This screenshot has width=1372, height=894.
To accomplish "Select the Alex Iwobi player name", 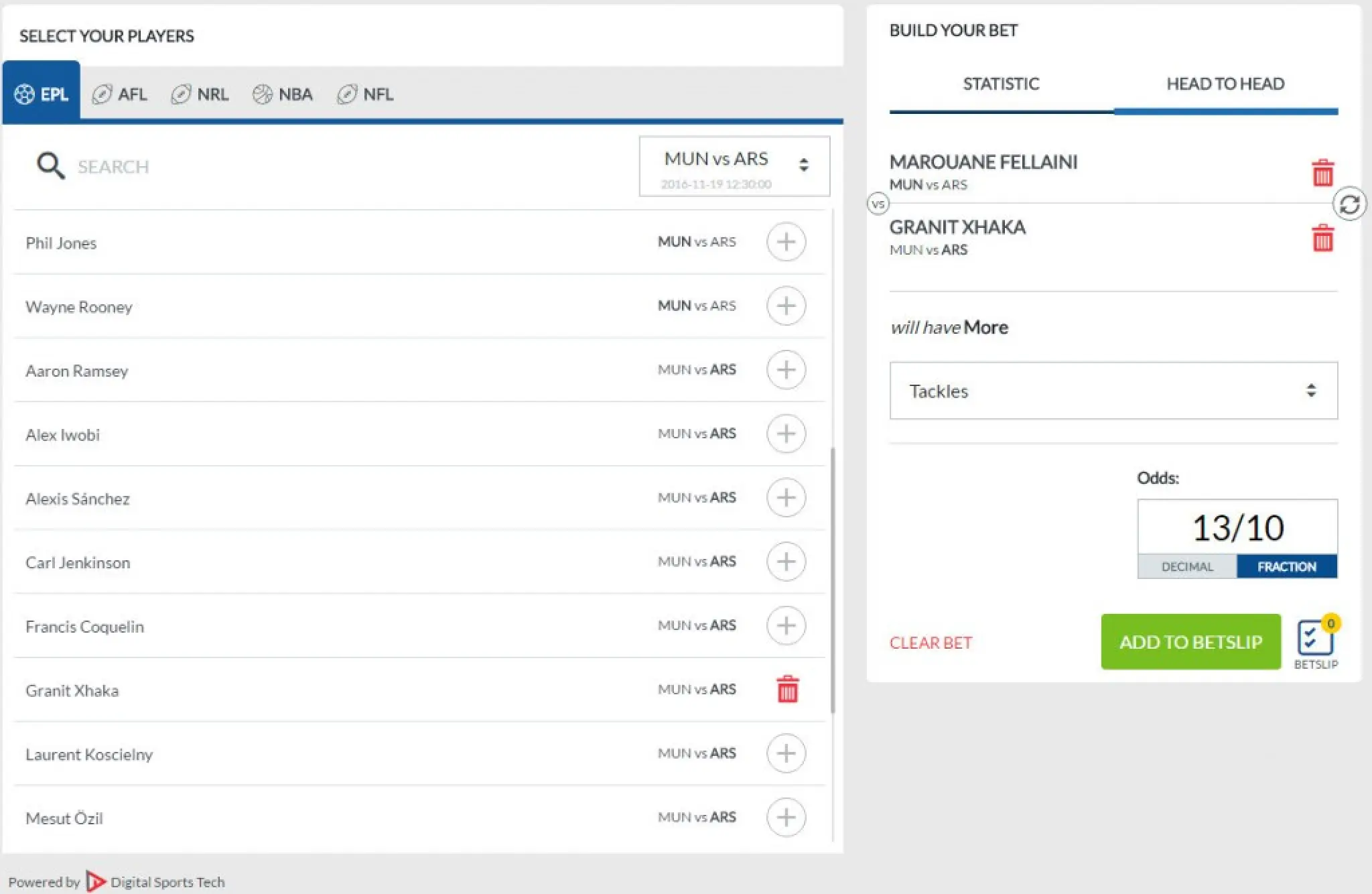I will [x=63, y=435].
